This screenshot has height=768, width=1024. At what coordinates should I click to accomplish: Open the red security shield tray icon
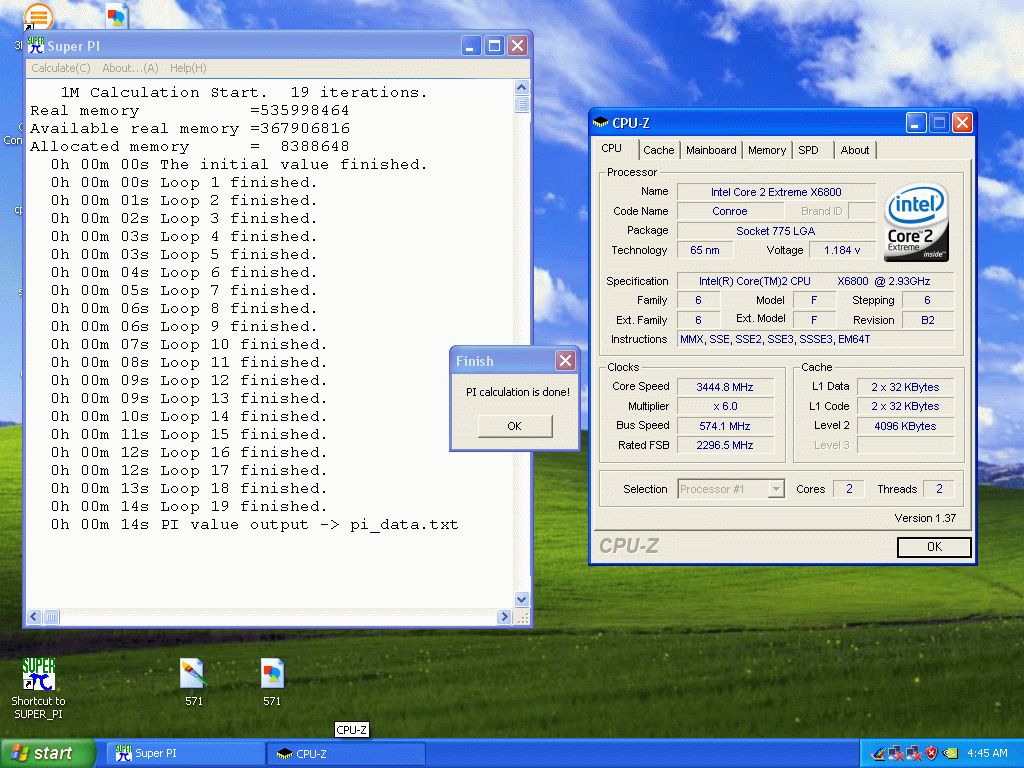click(931, 753)
